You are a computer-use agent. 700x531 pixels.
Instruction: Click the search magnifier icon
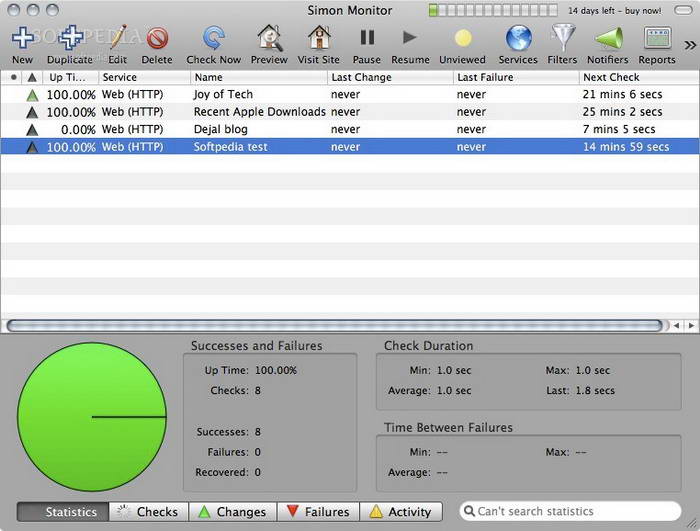pyautogui.click(x=469, y=511)
